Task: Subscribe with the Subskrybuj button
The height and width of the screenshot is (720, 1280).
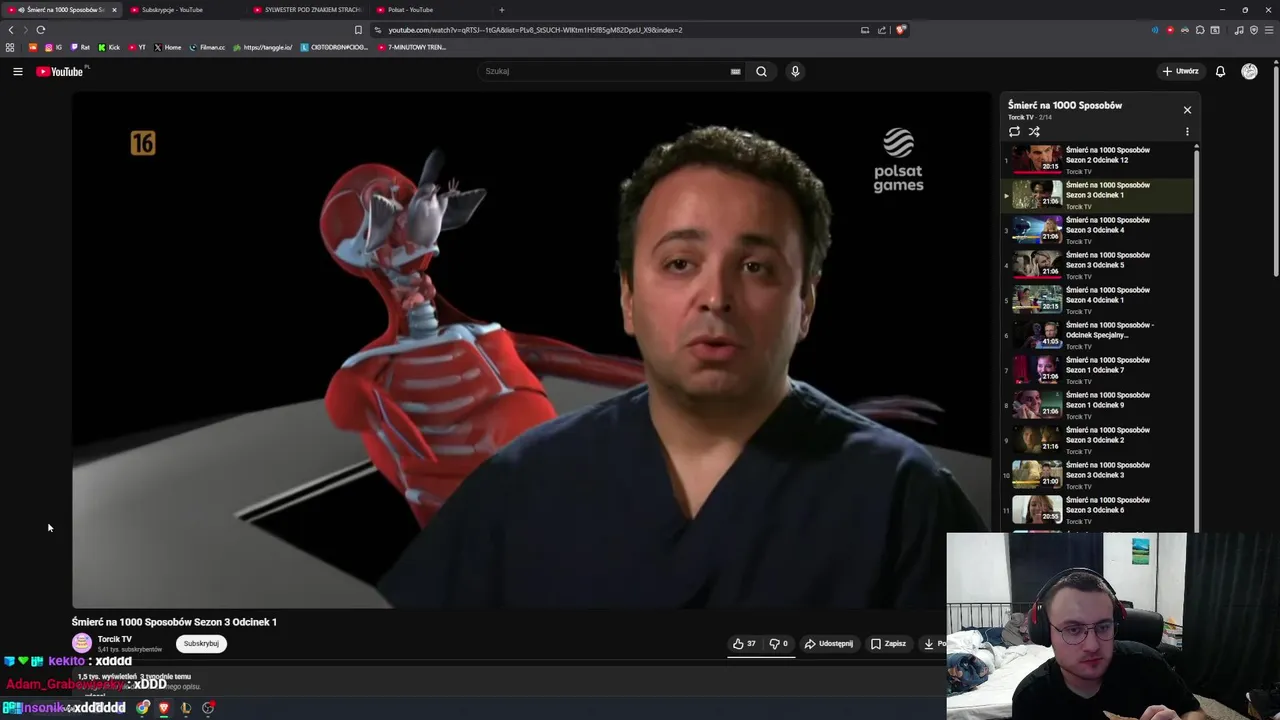Action: (x=201, y=643)
